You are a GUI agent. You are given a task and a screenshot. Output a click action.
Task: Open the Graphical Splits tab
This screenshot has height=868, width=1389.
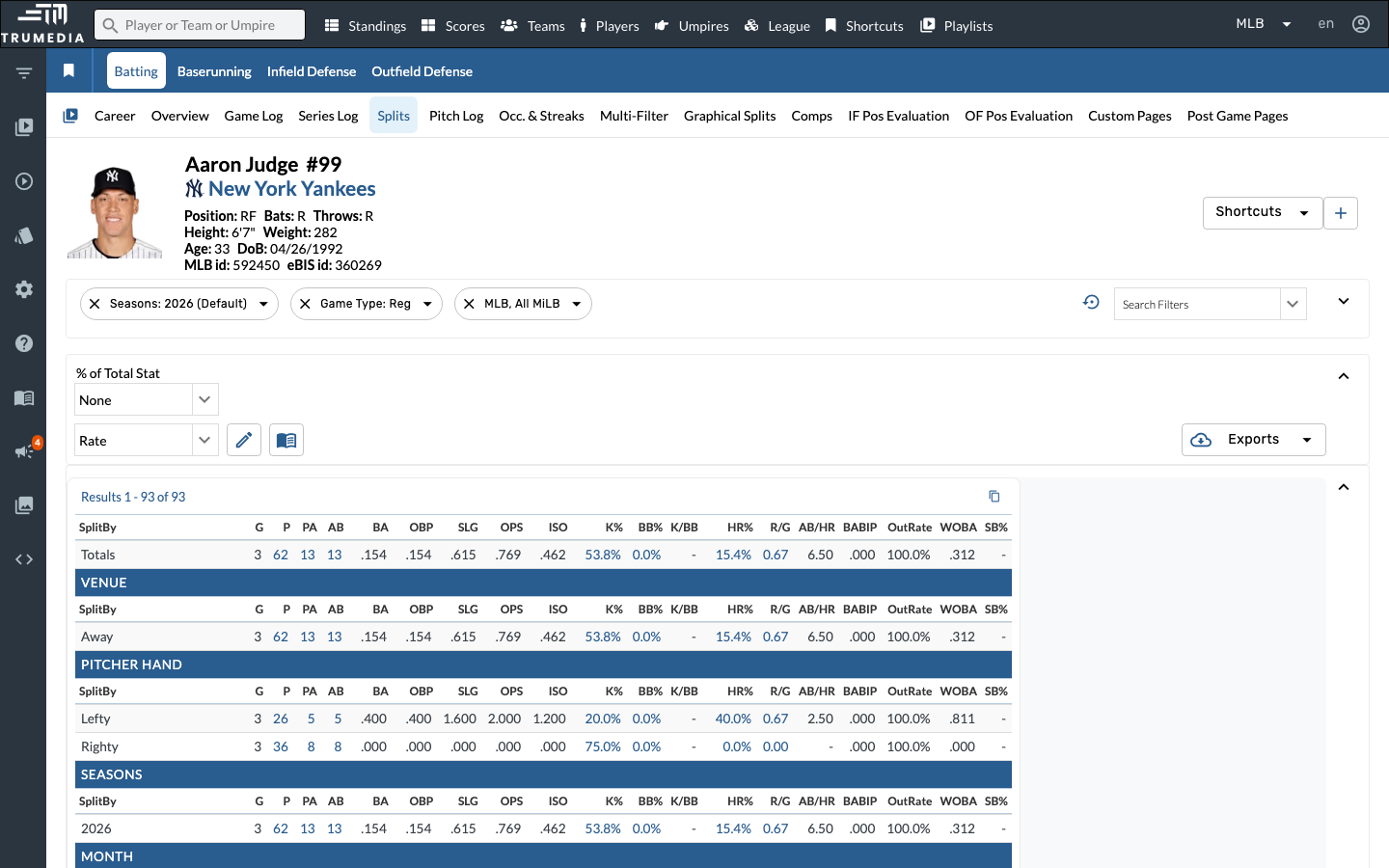(730, 116)
